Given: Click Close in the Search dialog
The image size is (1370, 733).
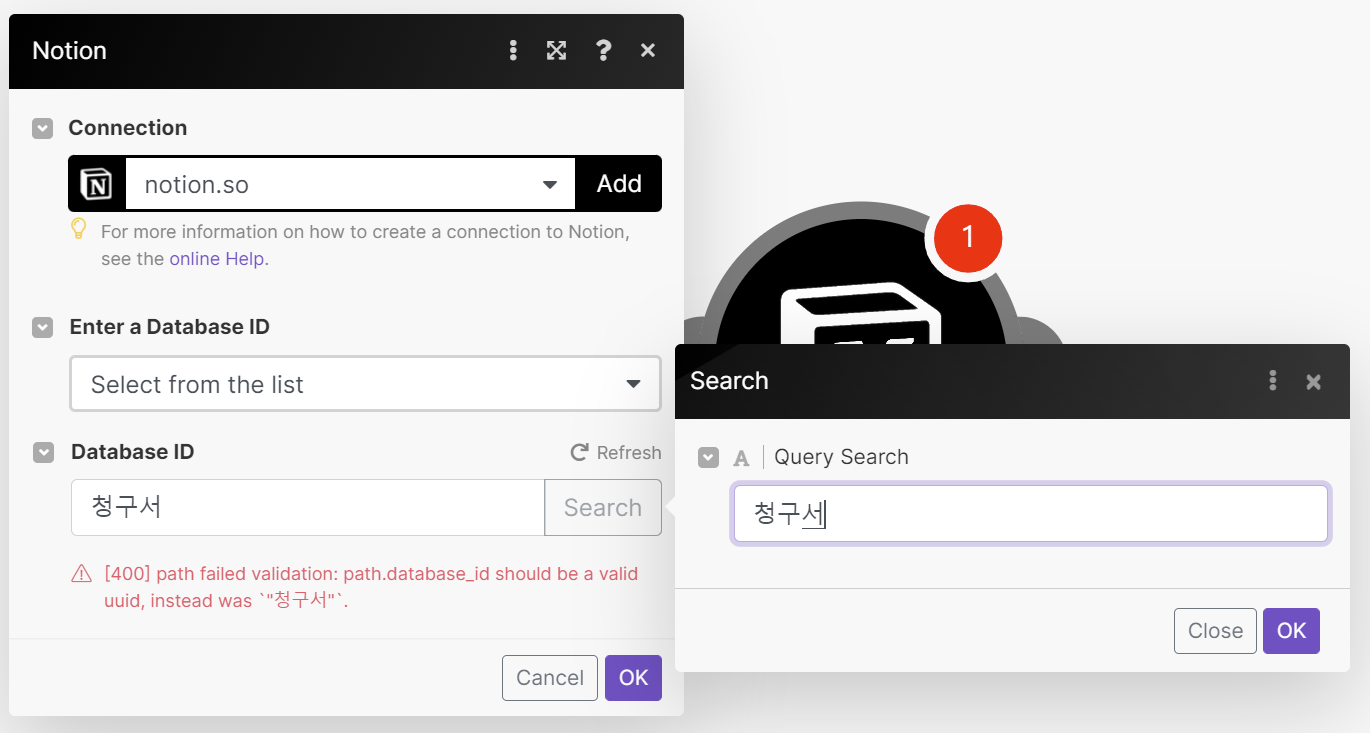Looking at the screenshot, I should pyautogui.click(x=1215, y=631).
